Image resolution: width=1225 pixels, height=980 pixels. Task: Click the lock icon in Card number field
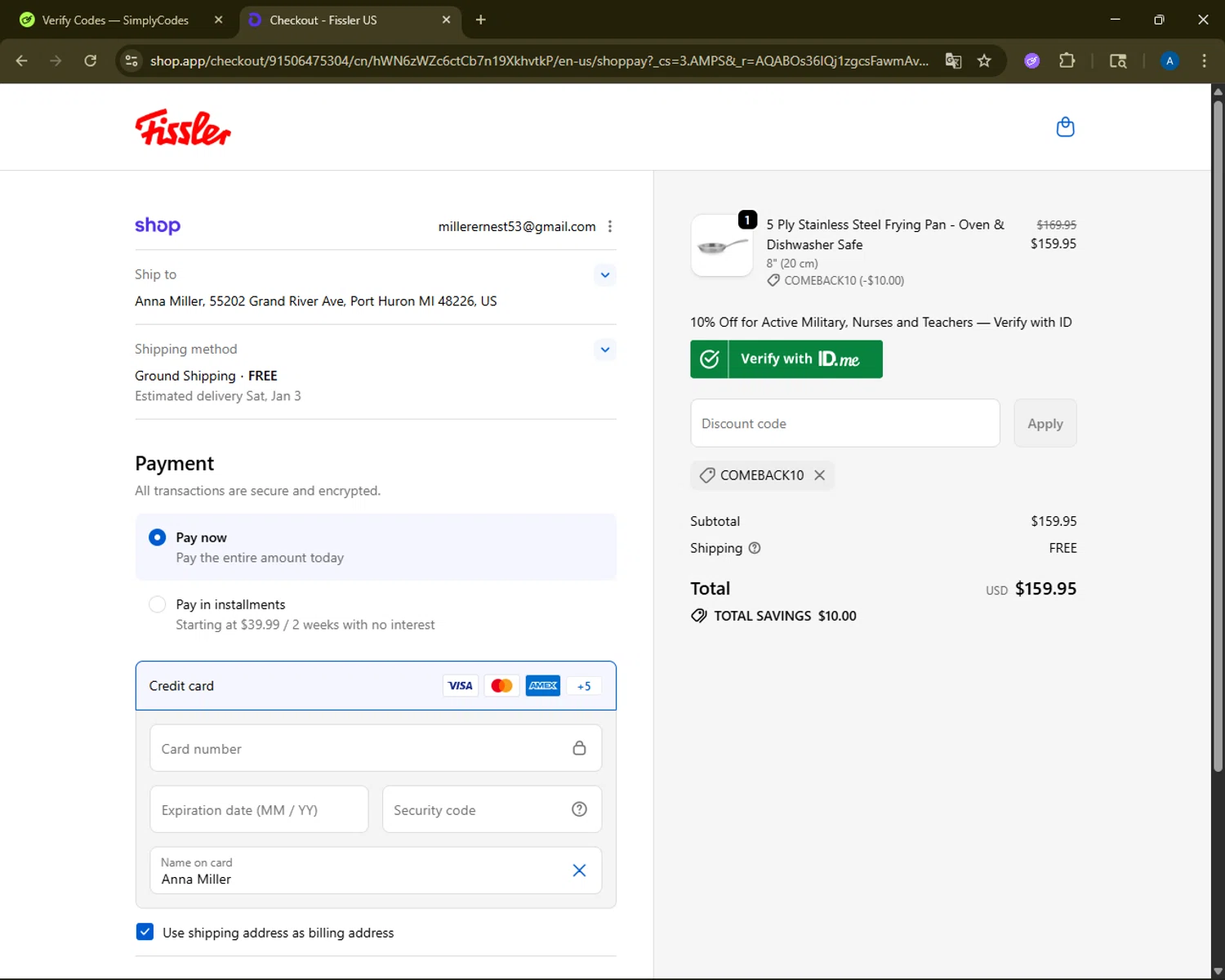(x=579, y=748)
